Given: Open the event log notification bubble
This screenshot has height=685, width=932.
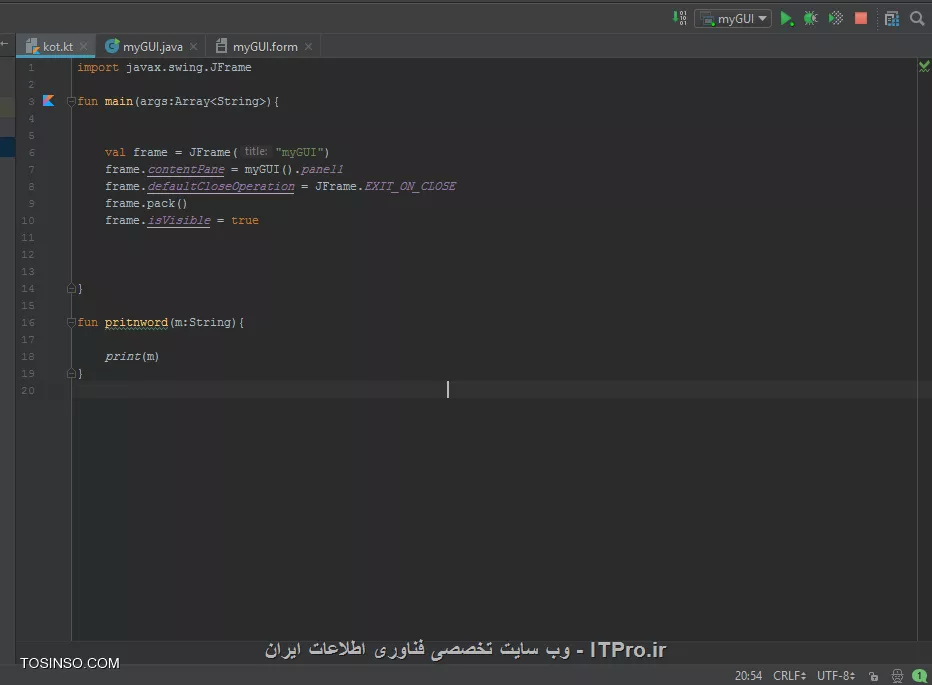Looking at the screenshot, I should pos(920,676).
